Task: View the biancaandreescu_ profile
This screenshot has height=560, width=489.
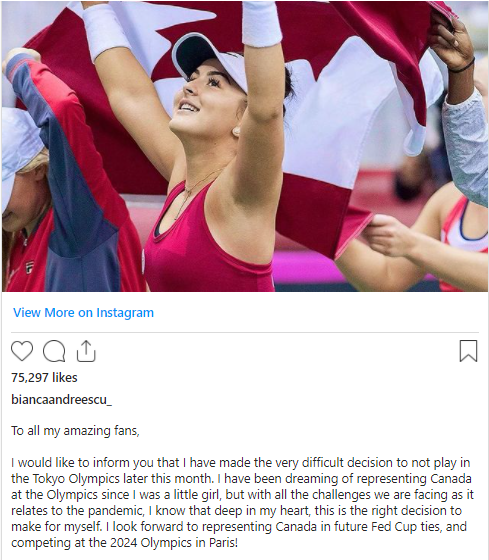Action: point(61,399)
